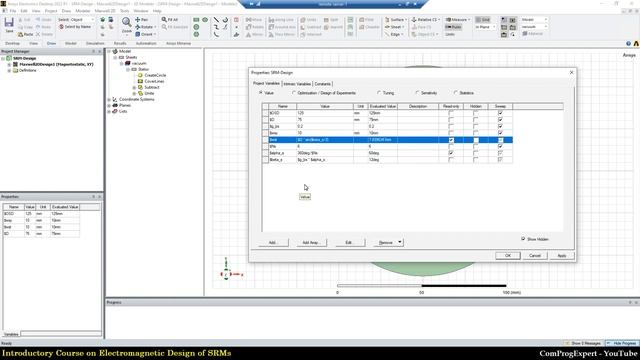
Task: Click the Edge tool icon
Action: pos(387,34)
